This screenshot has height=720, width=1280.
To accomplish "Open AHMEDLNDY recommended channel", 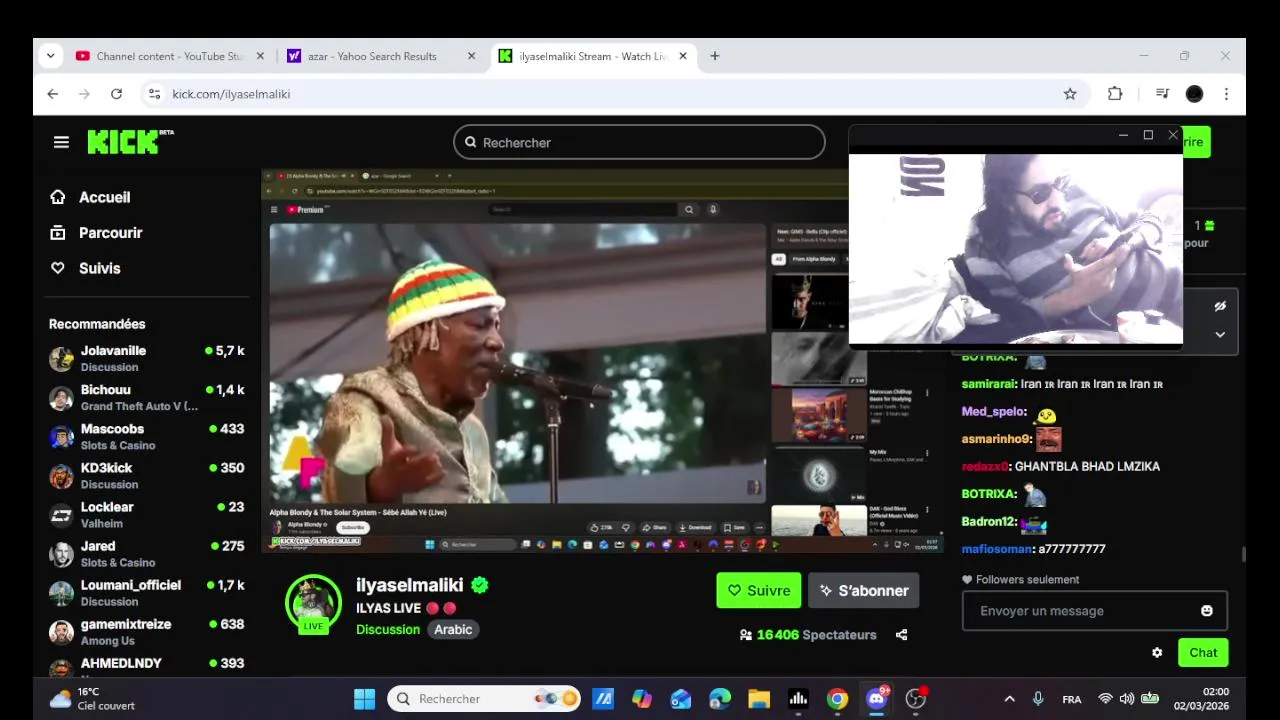I will coord(147,667).
